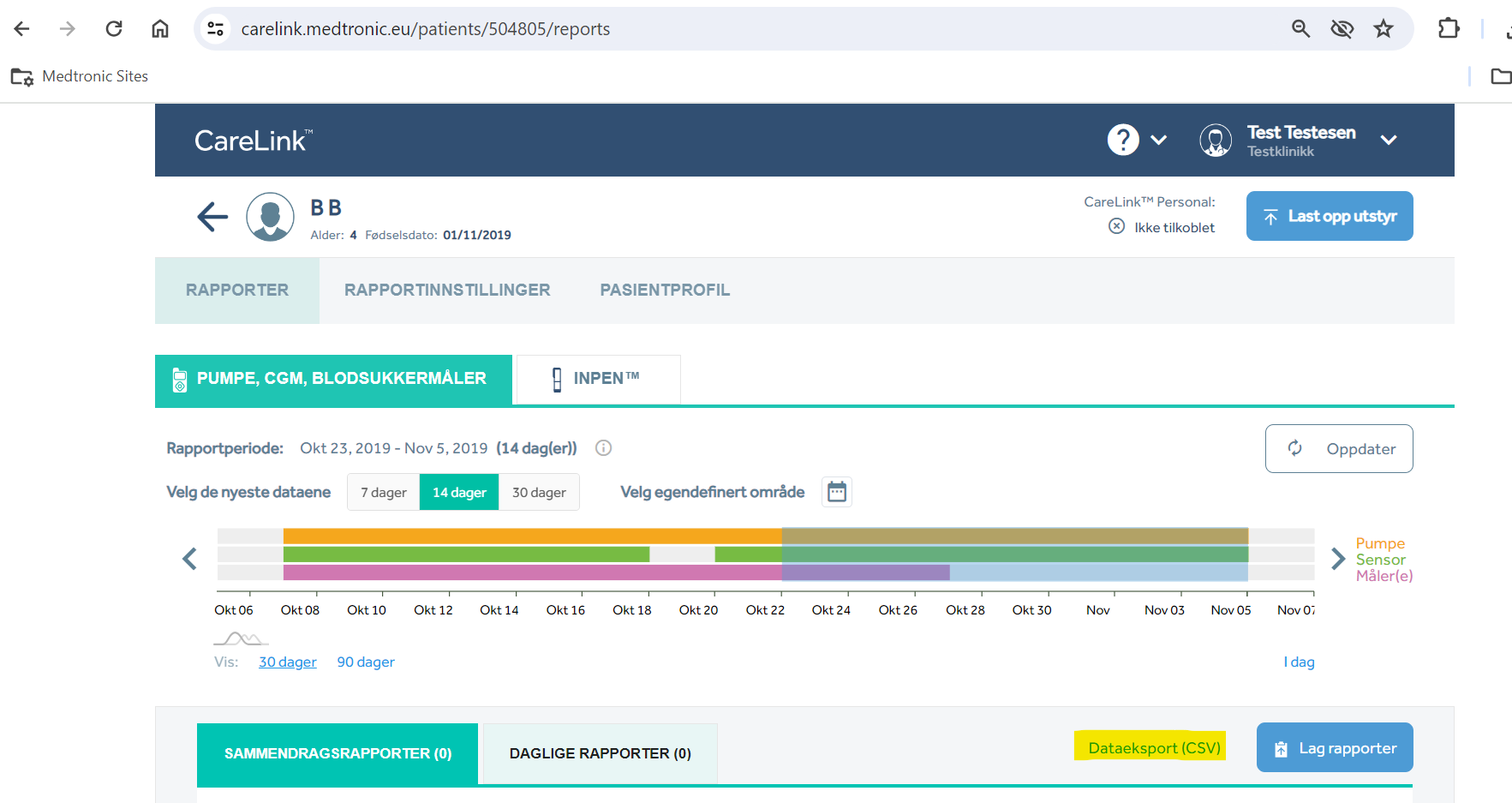
Task: Click the Oppdater refresh button
Action: tap(1339, 448)
